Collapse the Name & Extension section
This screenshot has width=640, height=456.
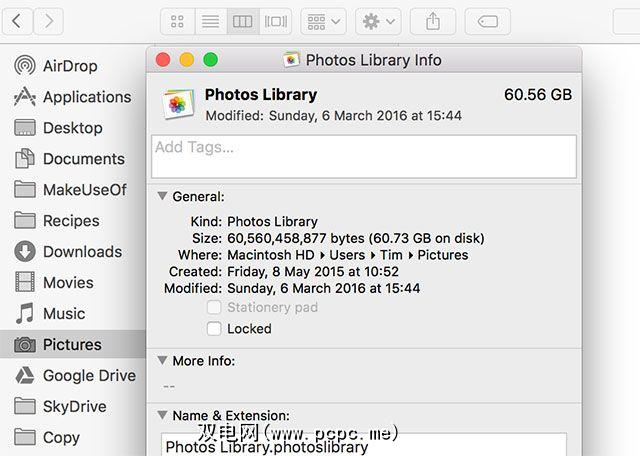pyautogui.click(x=162, y=415)
